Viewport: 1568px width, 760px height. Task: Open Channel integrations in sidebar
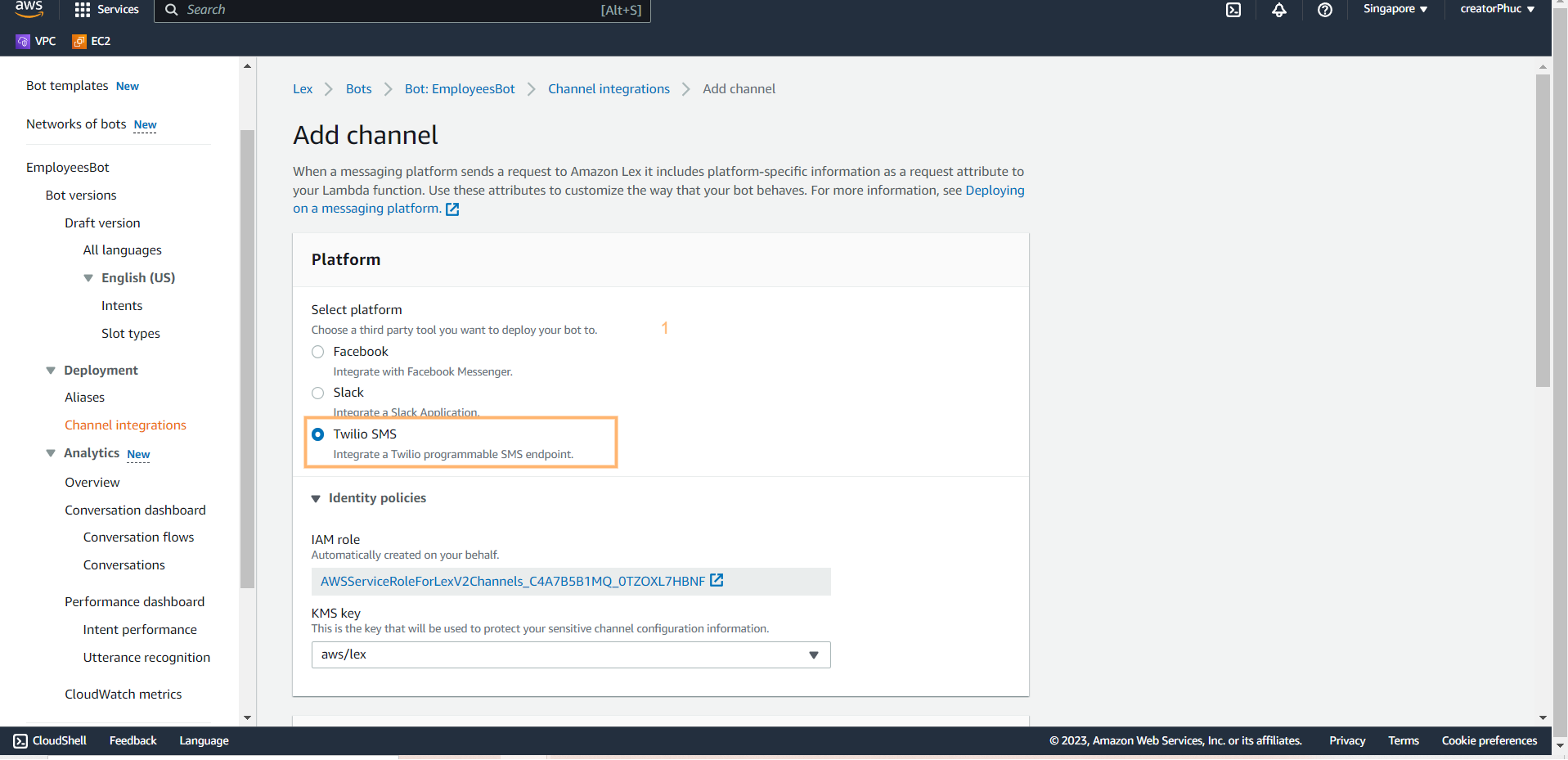click(x=126, y=425)
